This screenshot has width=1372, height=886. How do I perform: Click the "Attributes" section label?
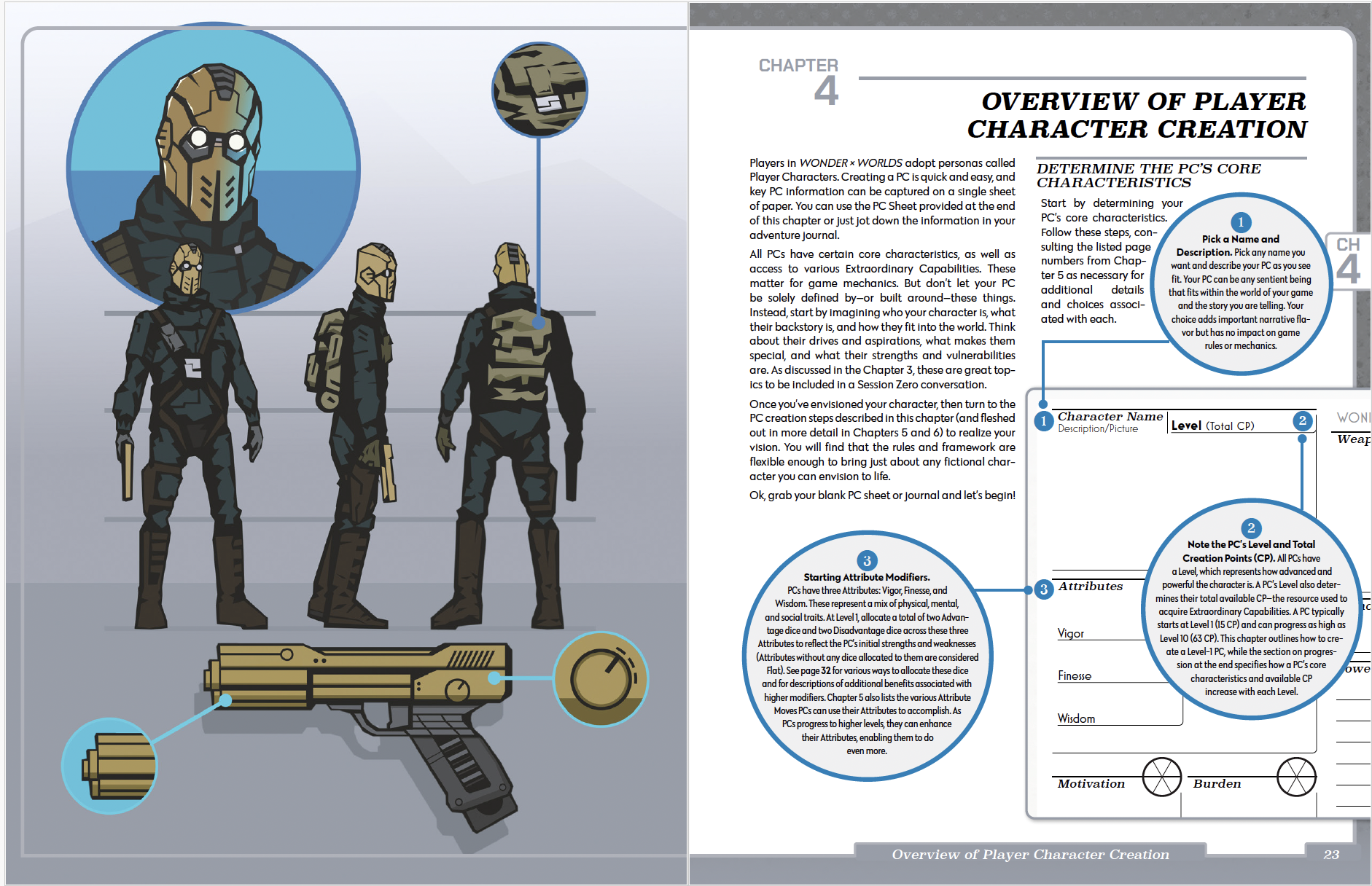pos(1091,587)
